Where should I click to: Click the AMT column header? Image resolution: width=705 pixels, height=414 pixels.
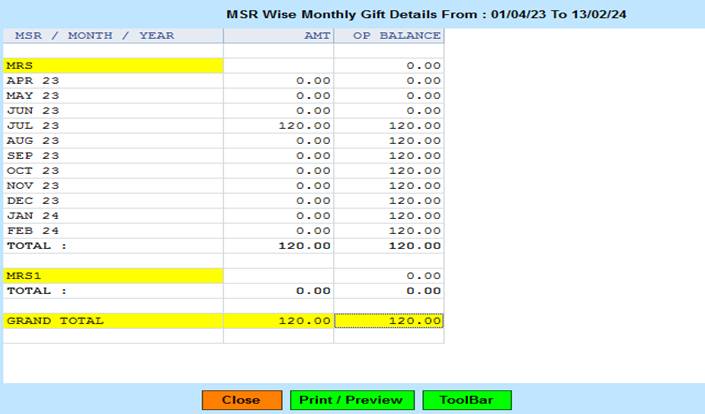(x=278, y=36)
